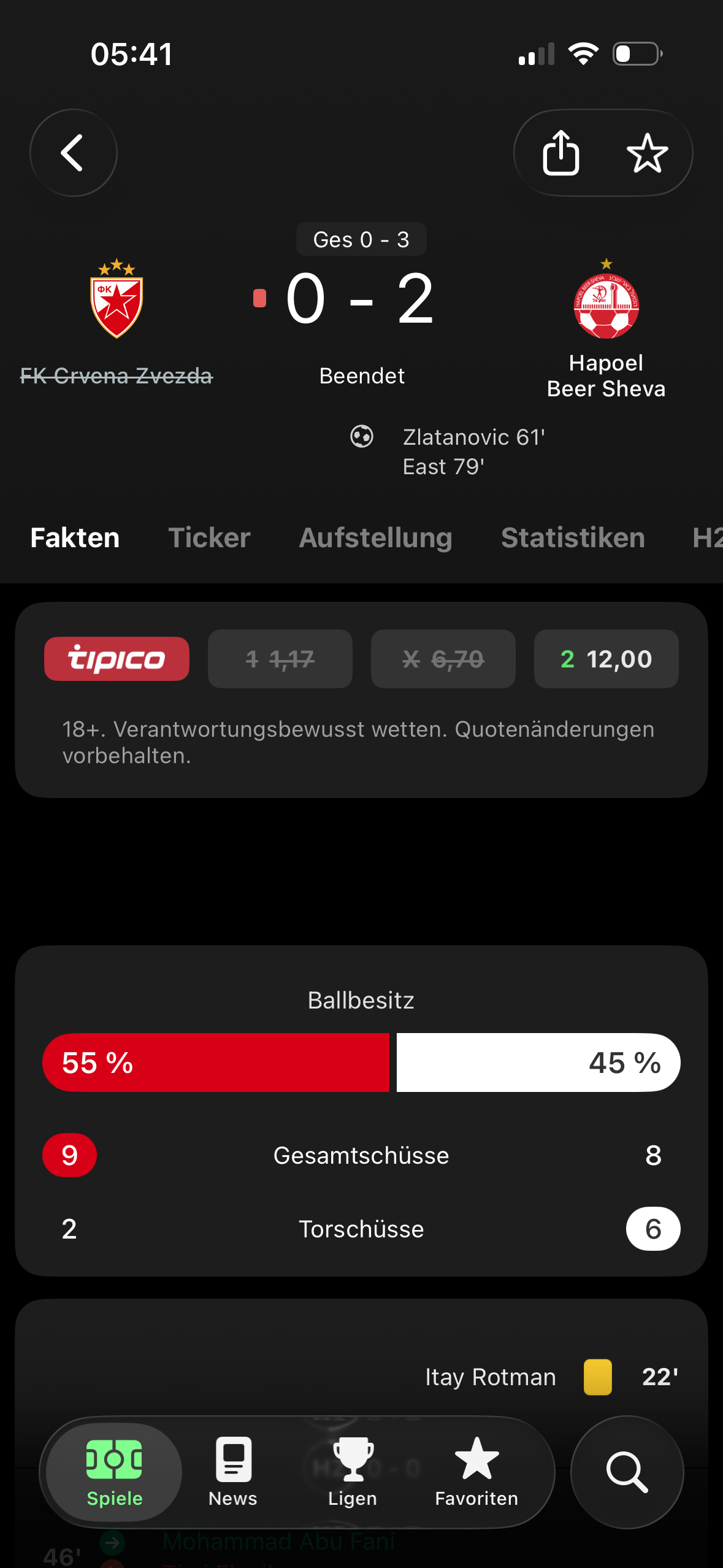Open Favoriten in bottom navigation
This screenshot has height=1568, width=723.
(476, 1472)
